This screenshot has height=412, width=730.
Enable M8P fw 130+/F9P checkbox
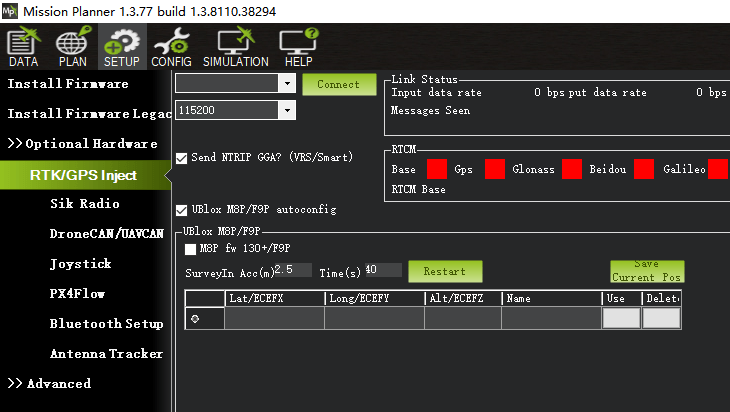(x=190, y=249)
